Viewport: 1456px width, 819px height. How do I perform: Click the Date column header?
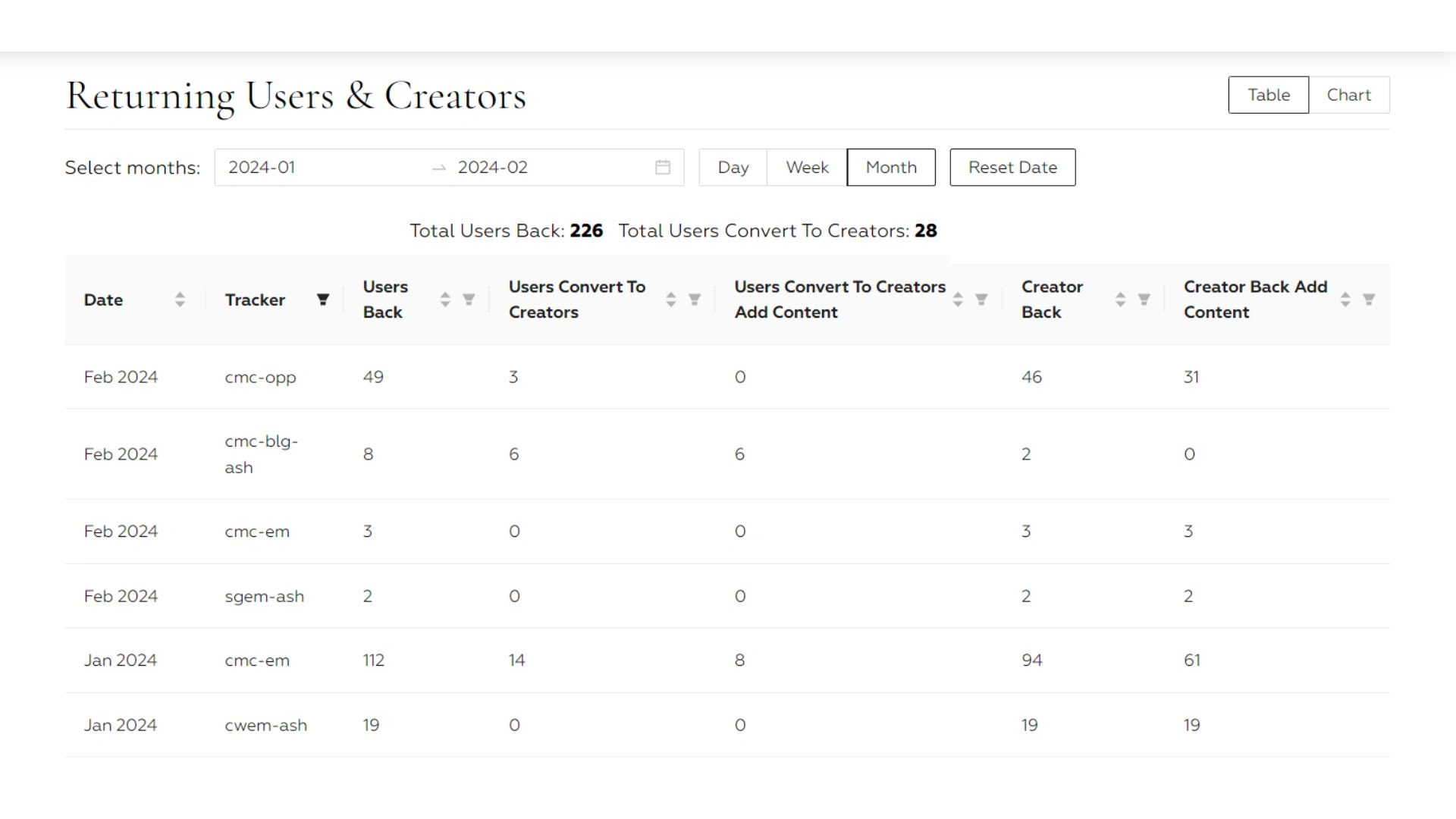(x=103, y=300)
